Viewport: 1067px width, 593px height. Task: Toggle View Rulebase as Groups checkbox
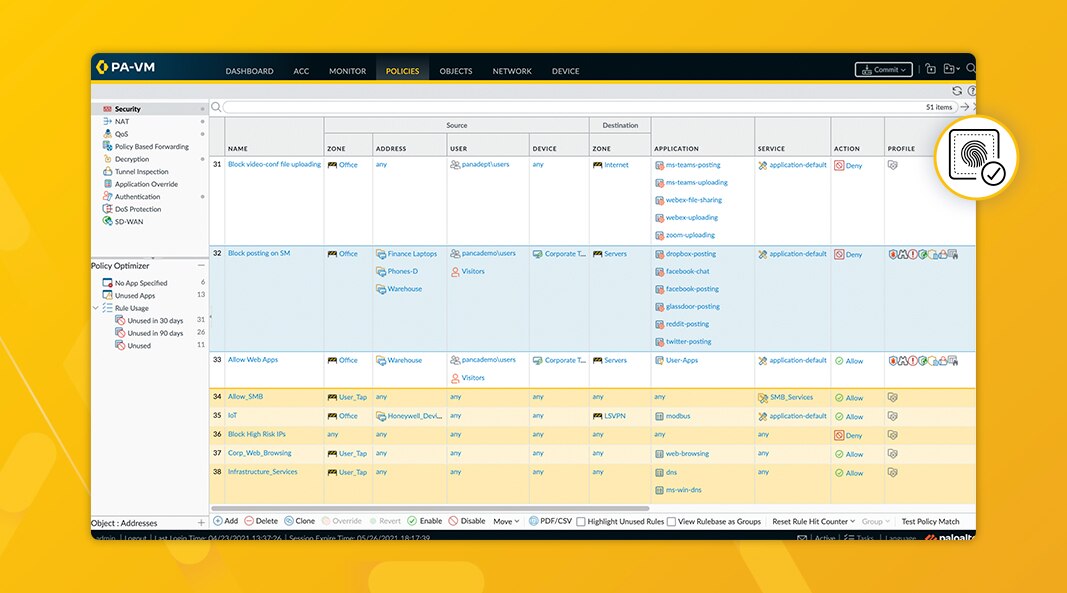click(672, 522)
